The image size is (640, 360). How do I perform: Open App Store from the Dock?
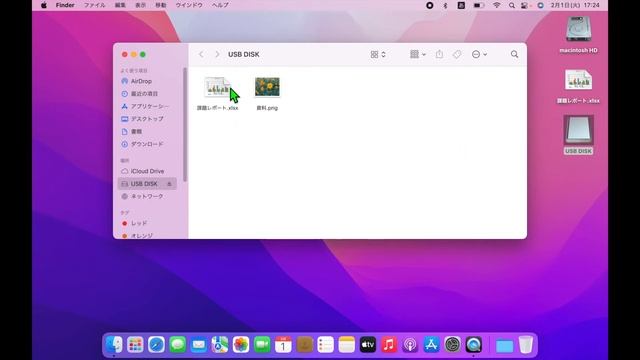pos(431,345)
